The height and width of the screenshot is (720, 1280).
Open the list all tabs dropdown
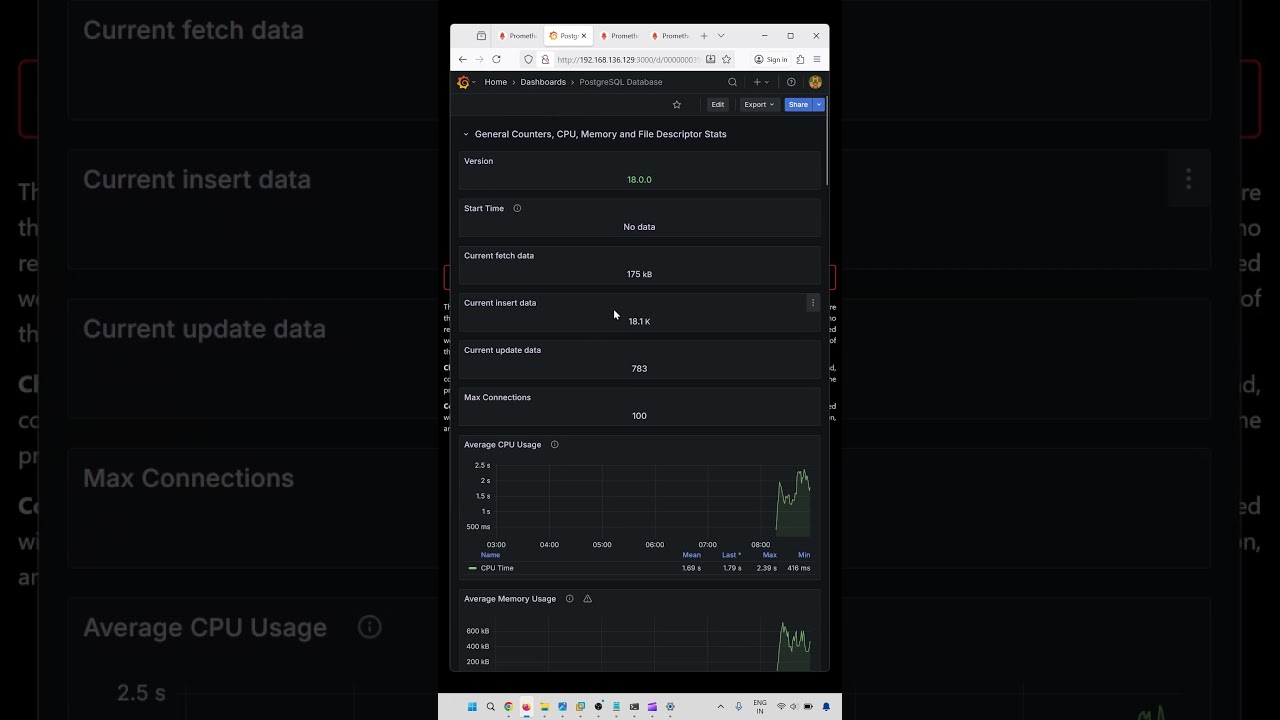(x=721, y=36)
